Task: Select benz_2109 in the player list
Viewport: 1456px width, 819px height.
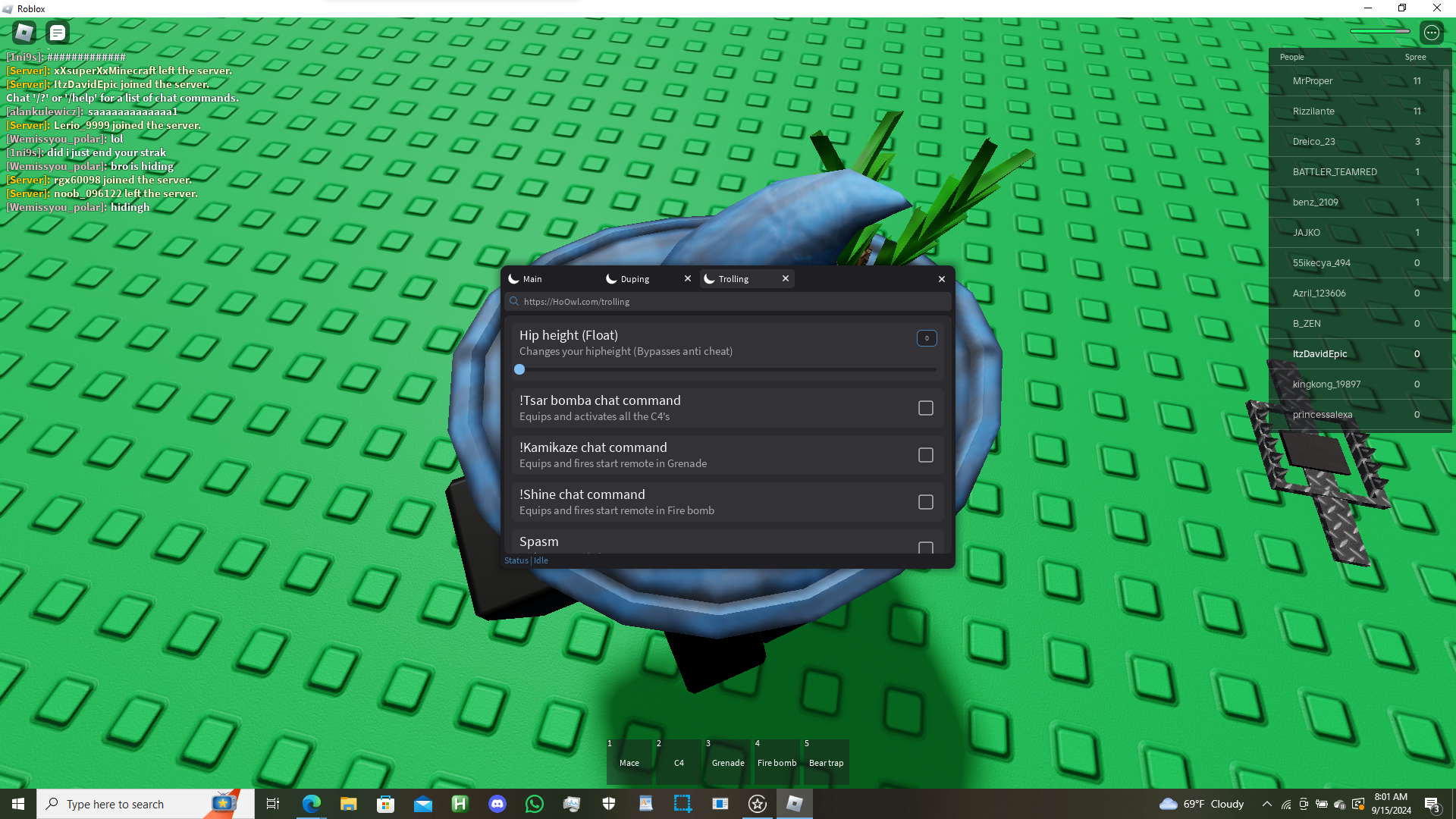Action: (1356, 202)
